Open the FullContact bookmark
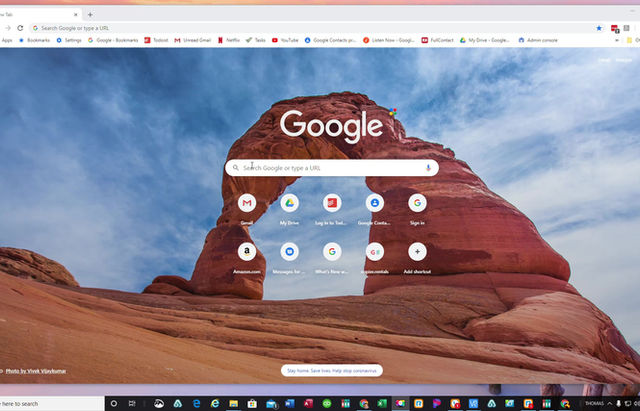Viewport: 640px width, 411px height. (x=438, y=40)
